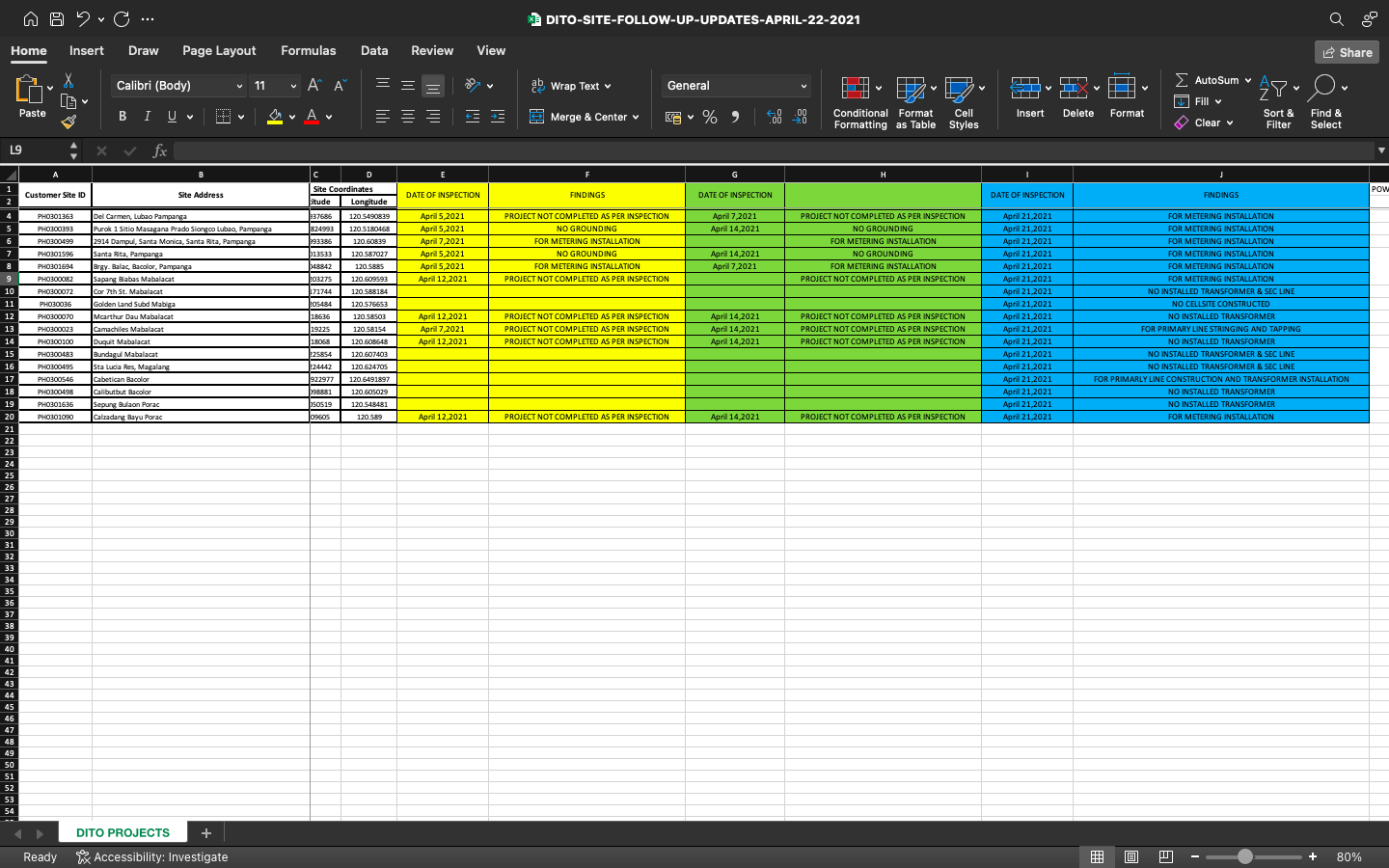This screenshot has height=868, width=1389.
Task: Expand Merge & Center dropdown arrow
Action: pos(636,117)
